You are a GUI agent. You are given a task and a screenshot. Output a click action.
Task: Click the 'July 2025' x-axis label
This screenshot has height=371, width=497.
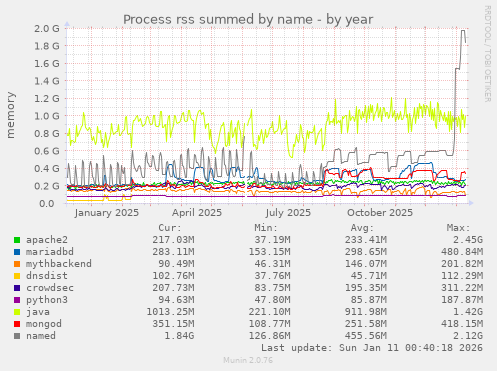pyautogui.click(x=288, y=213)
